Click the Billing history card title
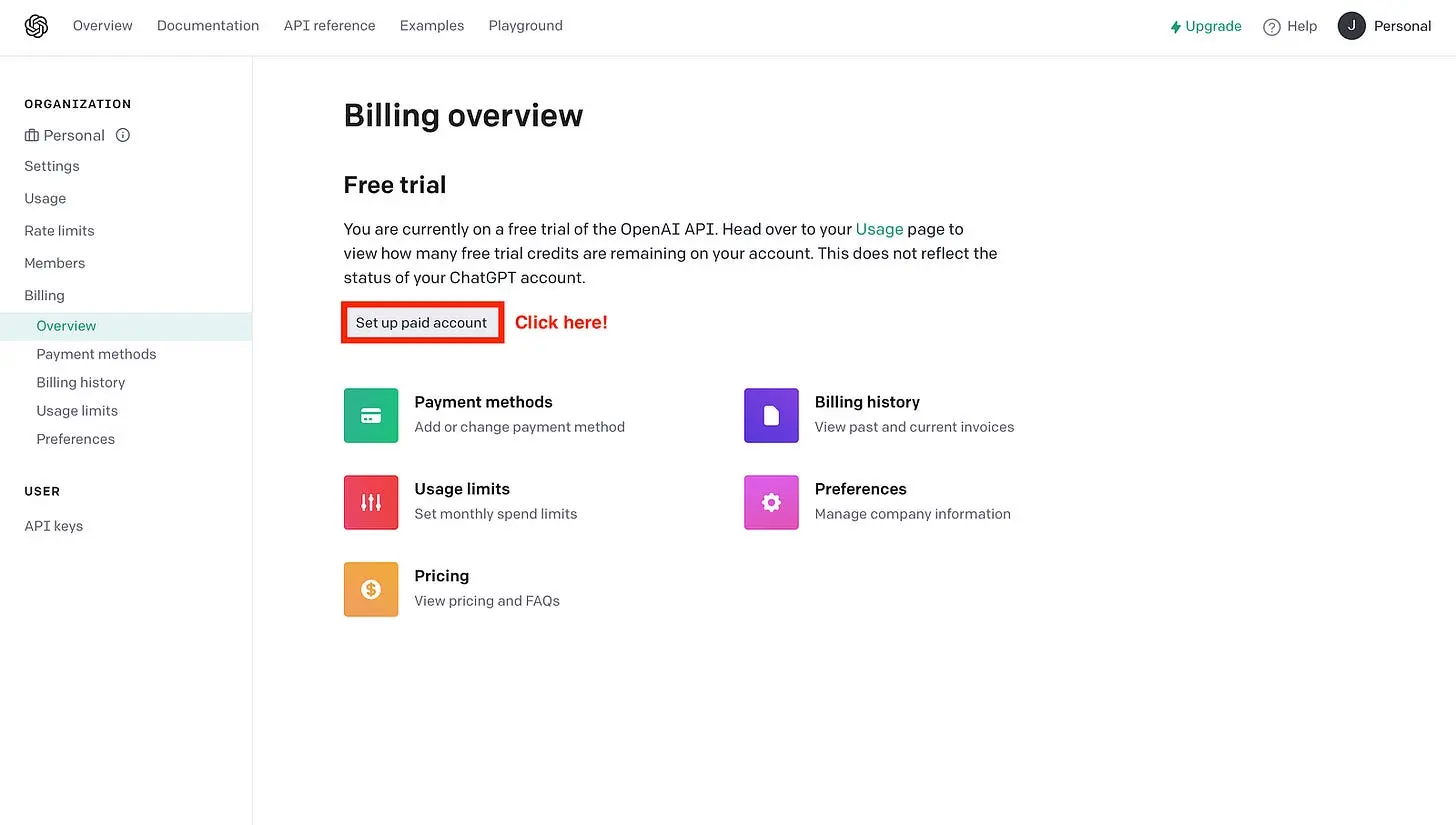Screen dimensions: 1456x825 click(x=867, y=402)
